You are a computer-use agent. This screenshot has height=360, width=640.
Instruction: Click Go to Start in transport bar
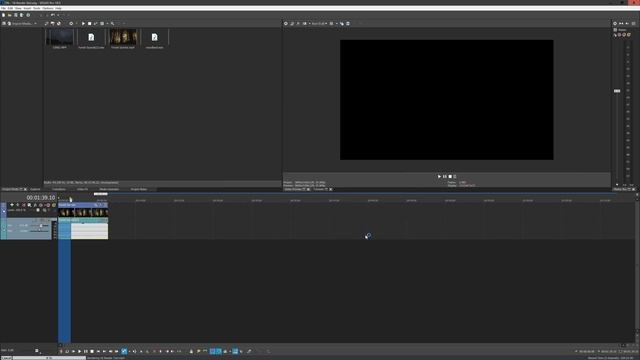(x=98, y=351)
